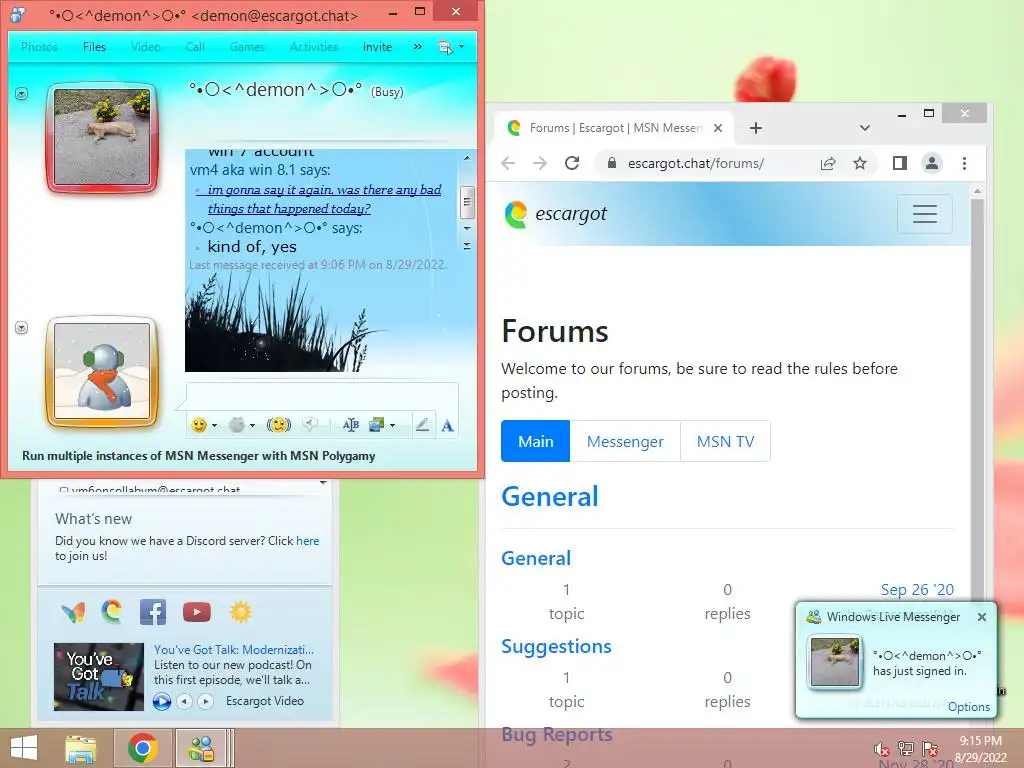
Task: Open your own display picture options arrow
Action: pyautogui.click(x=22, y=328)
